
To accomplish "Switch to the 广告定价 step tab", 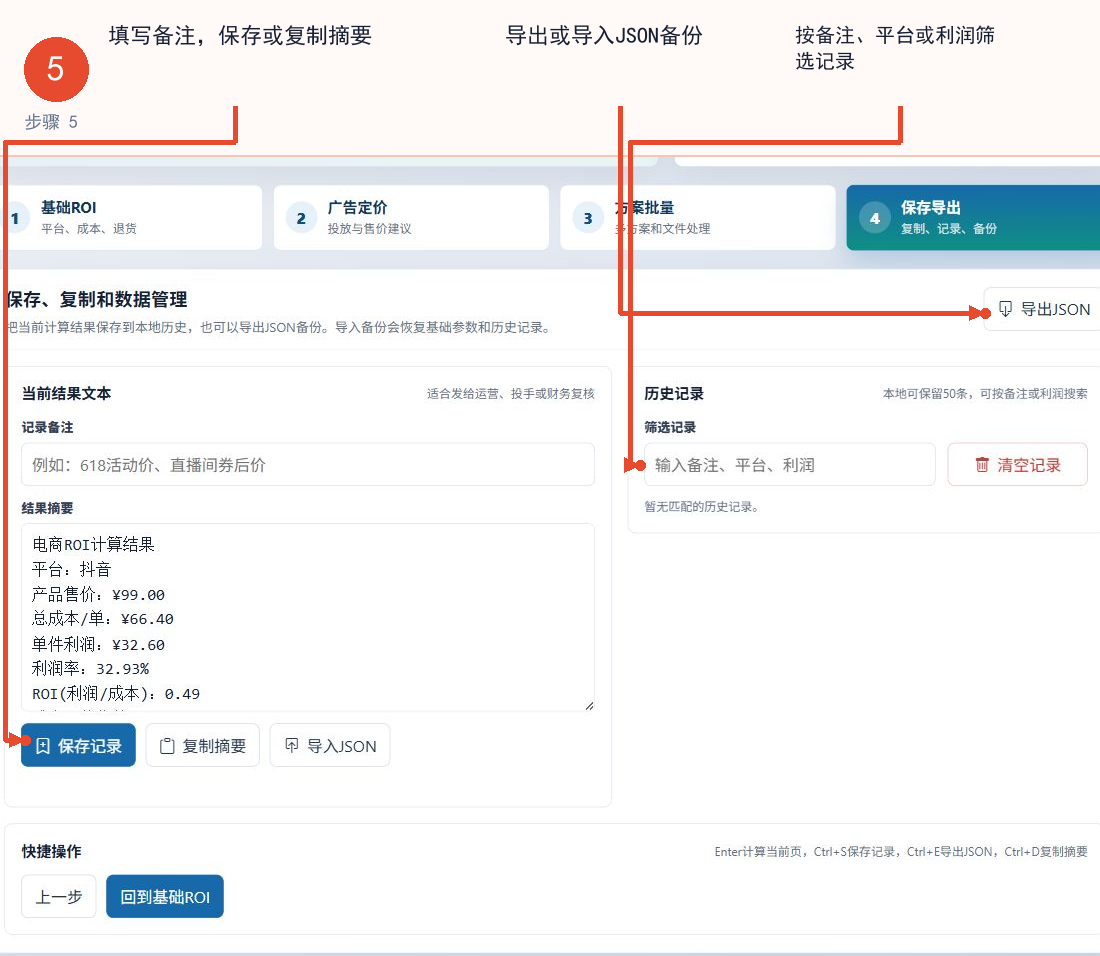I will tap(411, 217).
